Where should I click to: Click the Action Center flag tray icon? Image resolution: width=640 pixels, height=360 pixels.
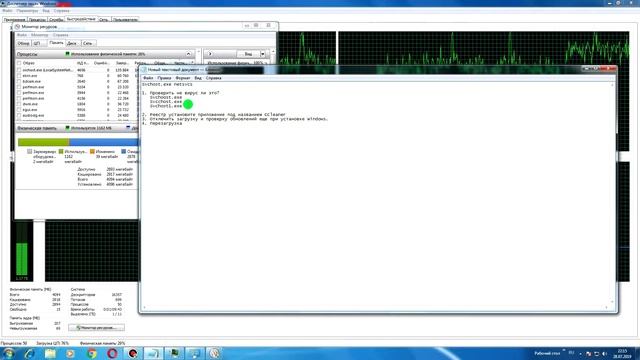tap(588, 353)
